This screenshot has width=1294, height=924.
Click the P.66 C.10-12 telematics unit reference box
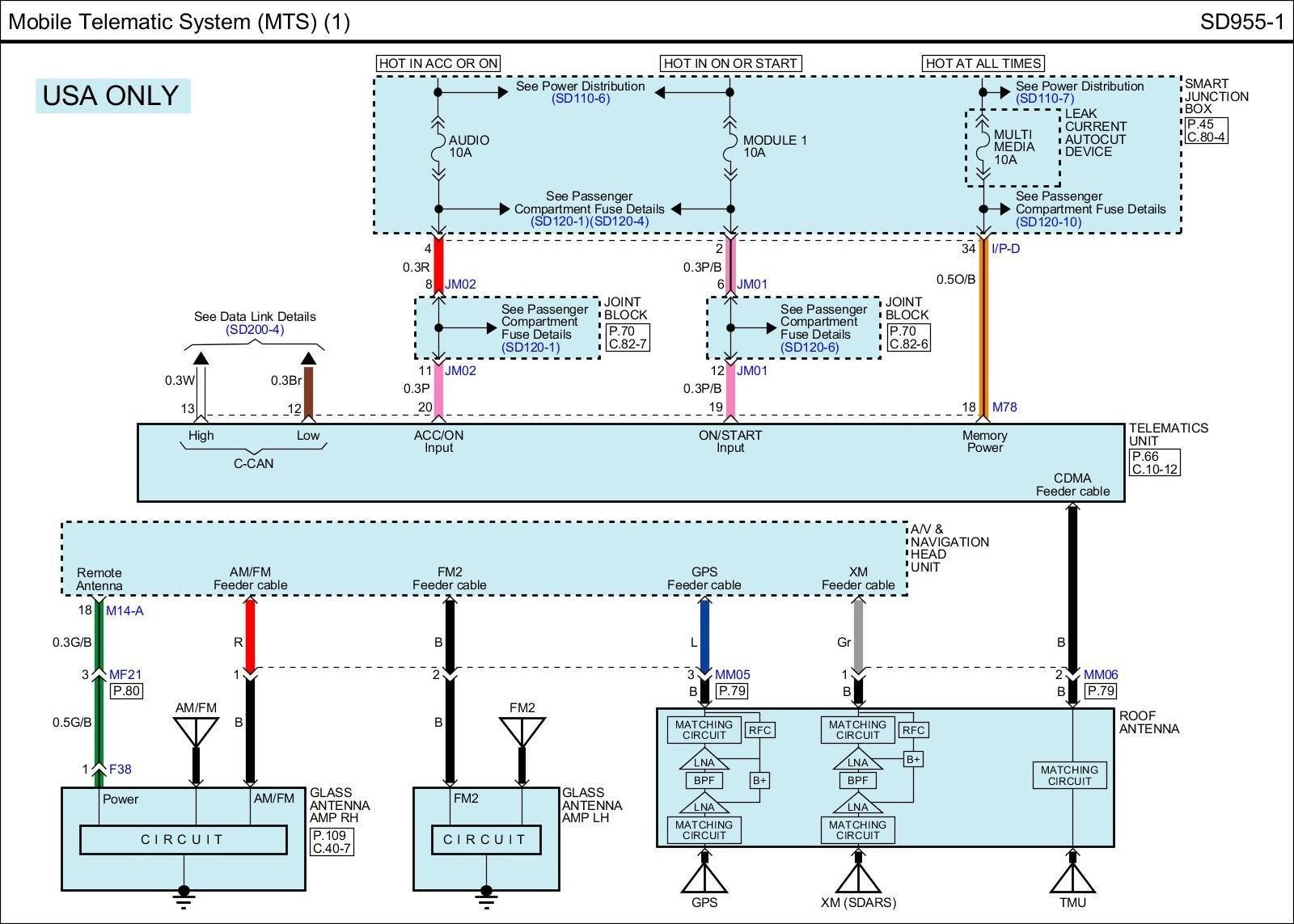(1155, 462)
